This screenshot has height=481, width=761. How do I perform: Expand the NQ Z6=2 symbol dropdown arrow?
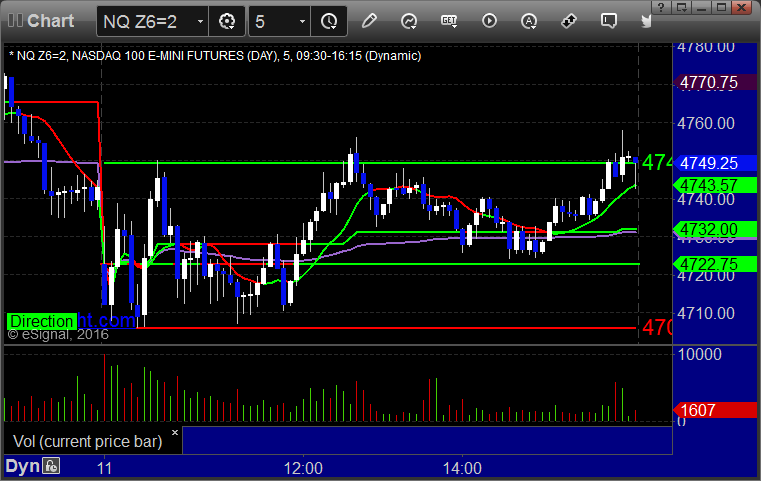point(200,21)
